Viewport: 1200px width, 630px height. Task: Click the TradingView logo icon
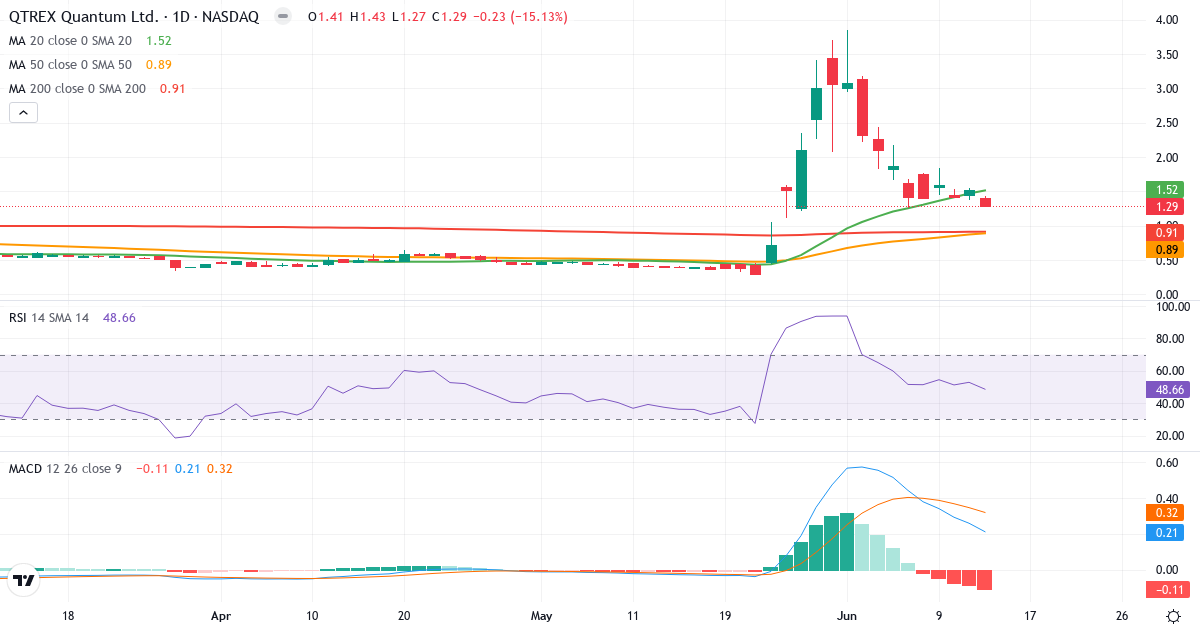pos(24,578)
